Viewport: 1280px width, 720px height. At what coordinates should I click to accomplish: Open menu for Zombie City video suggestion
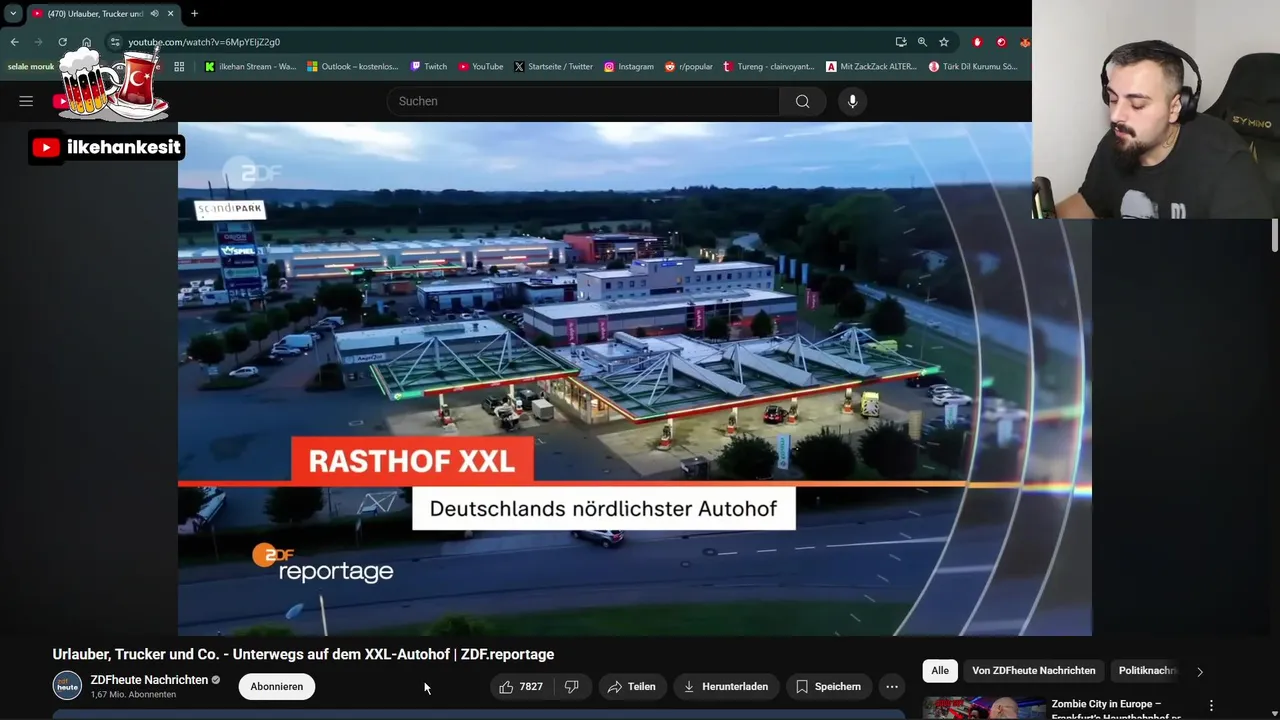point(1211,706)
